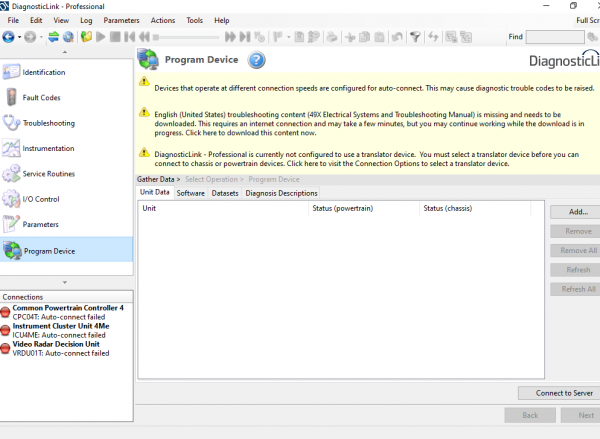Viewport: 600px width, 439px height.
Task: Click the open log file toolbar icon
Action: tap(86, 37)
